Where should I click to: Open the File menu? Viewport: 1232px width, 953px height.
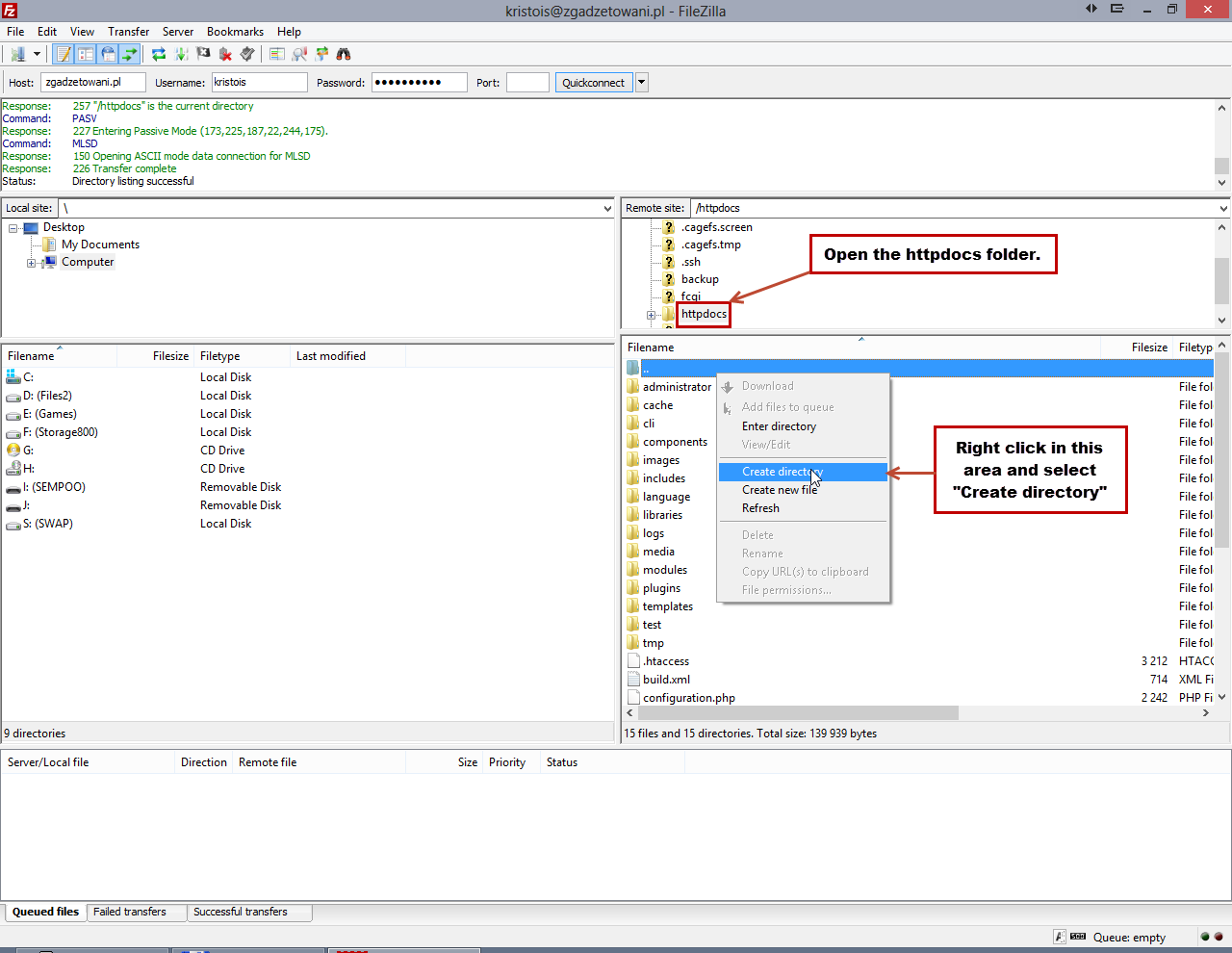click(15, 32)
